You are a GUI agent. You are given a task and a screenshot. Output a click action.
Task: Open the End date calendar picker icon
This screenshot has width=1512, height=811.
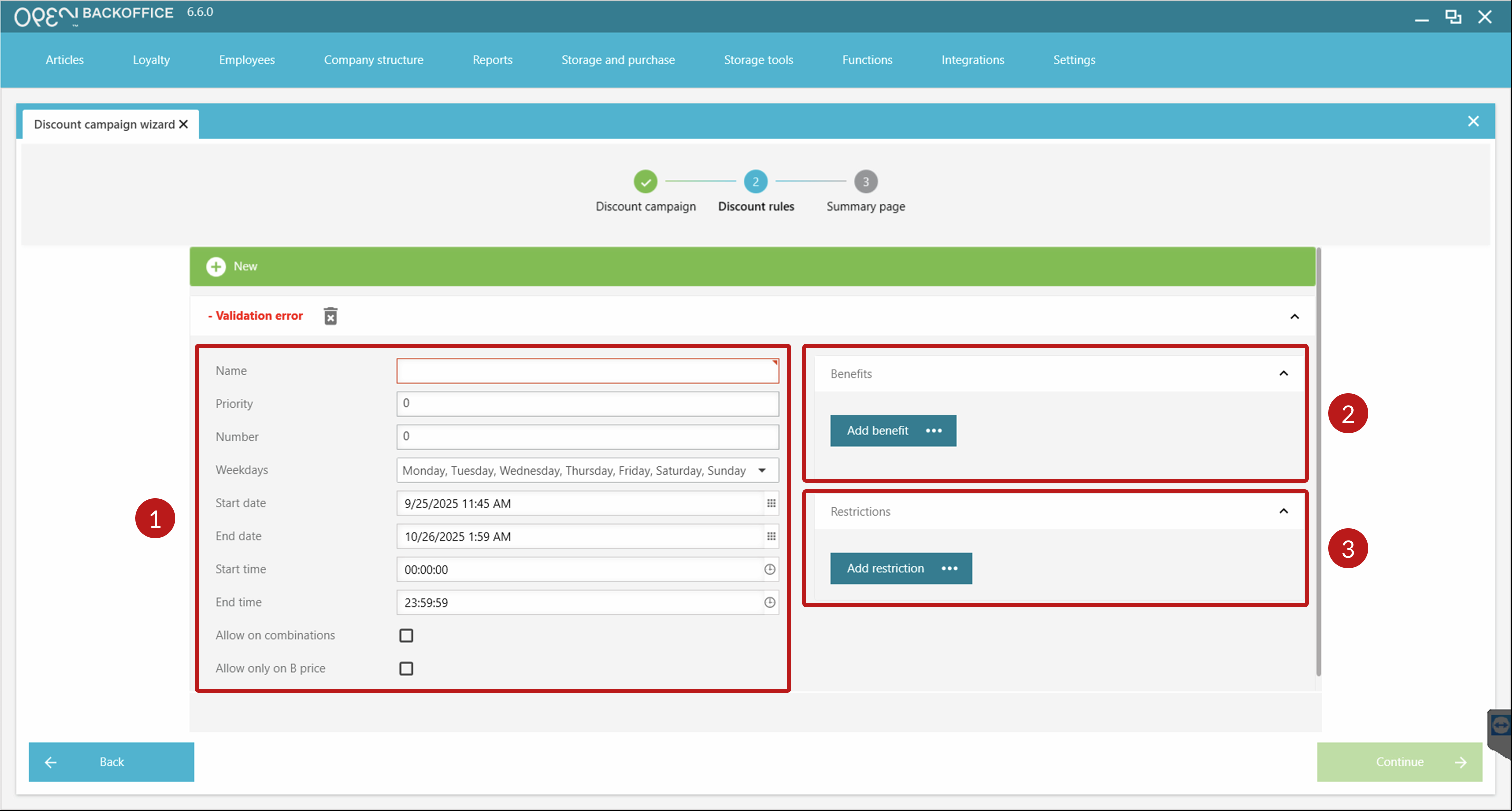(x=771, y=536)
